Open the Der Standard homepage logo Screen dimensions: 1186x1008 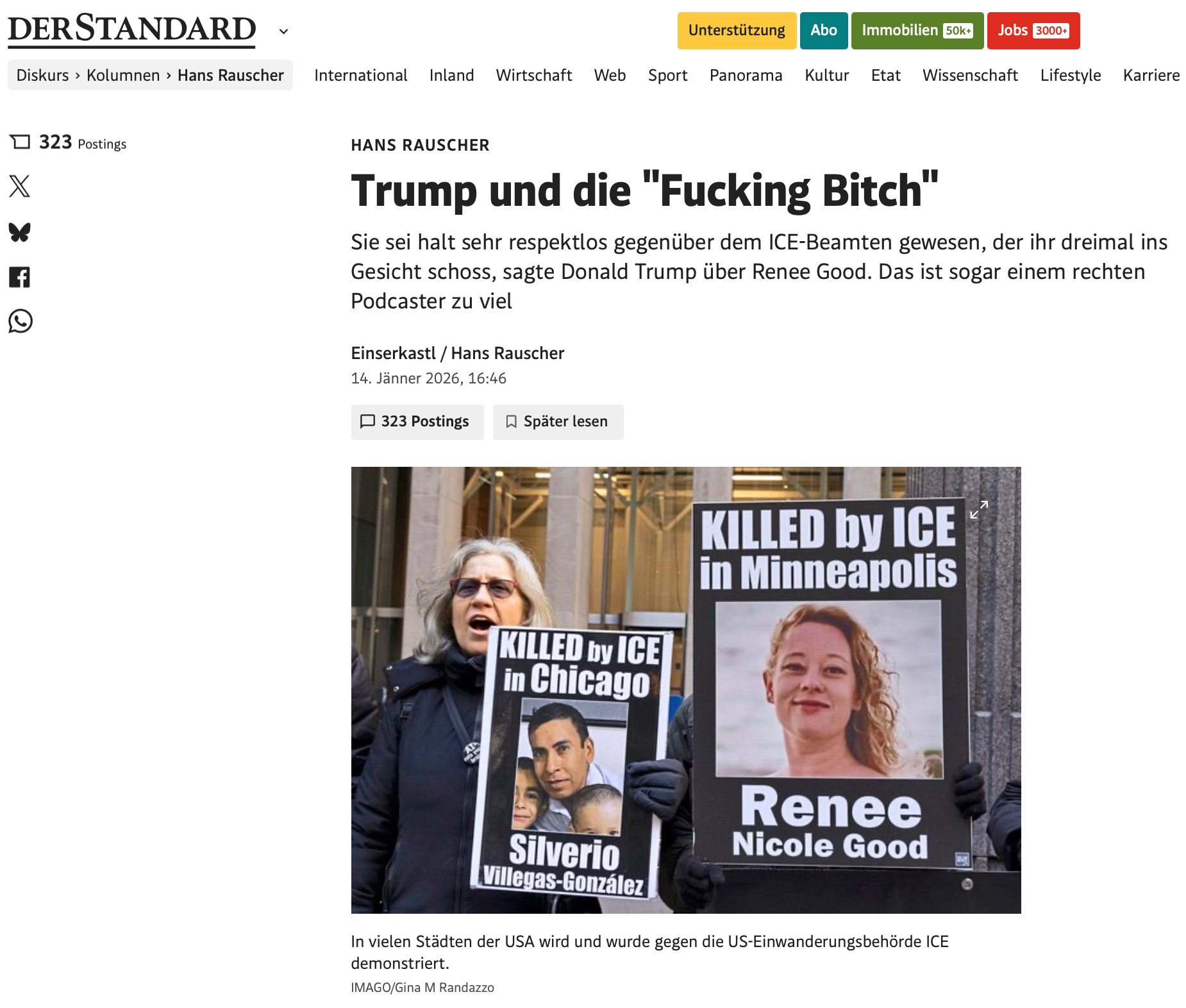point(132,30)
